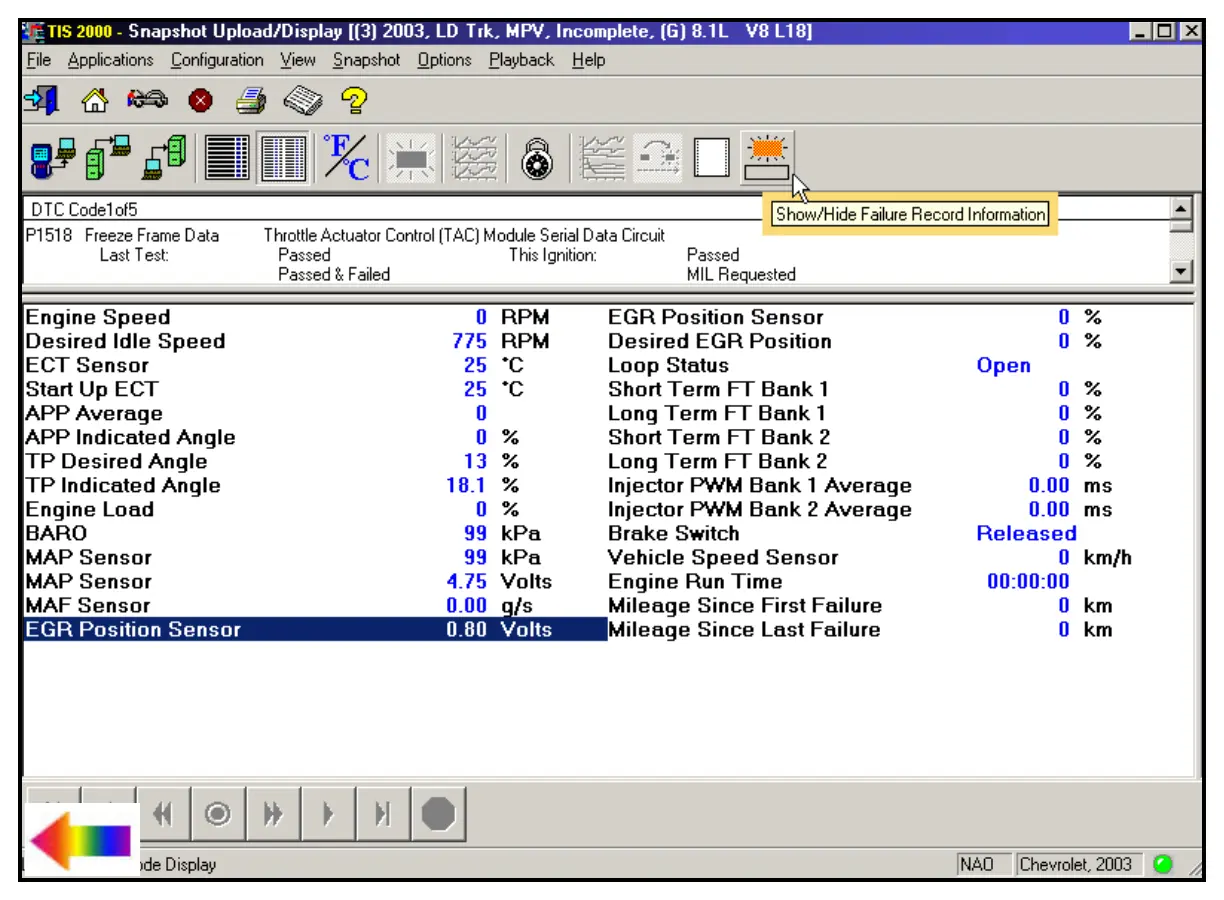Image resolution: width=1224 pixels, height=900 pixels.
Task: Select the two-column data list view
Action: click(283, 158)
